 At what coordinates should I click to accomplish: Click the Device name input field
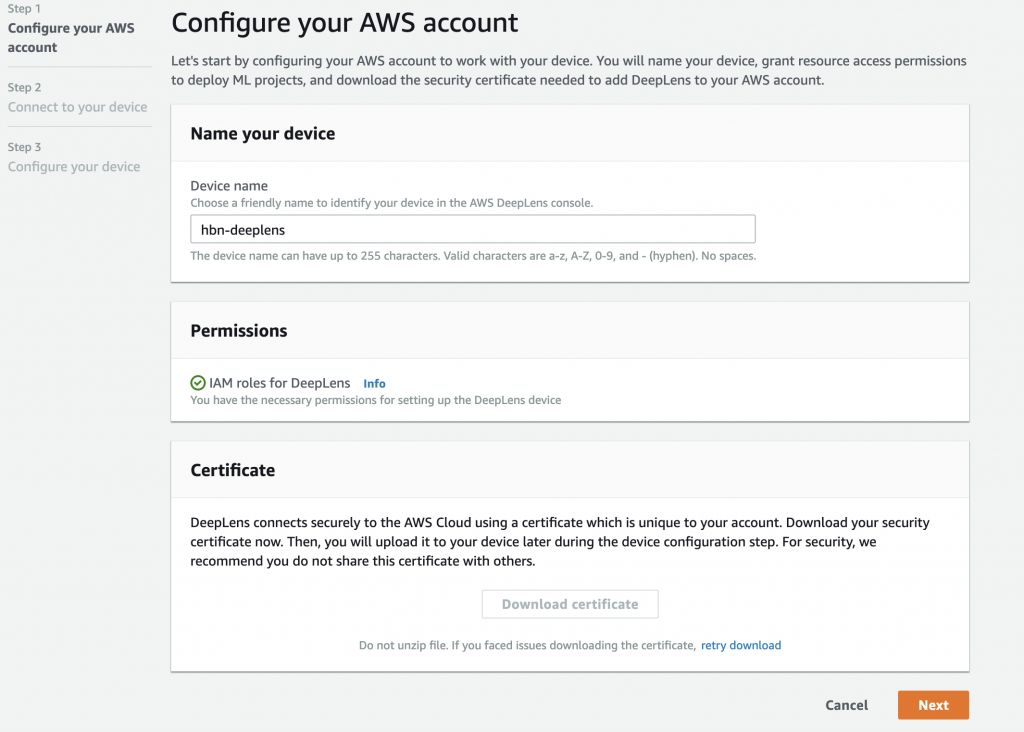pyautogui.click(x=473, y=229)
